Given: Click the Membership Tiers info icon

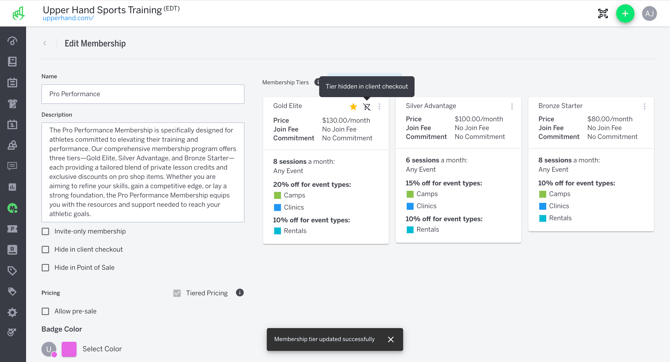Looking at the screenshot, I should [x=317, y=82].
